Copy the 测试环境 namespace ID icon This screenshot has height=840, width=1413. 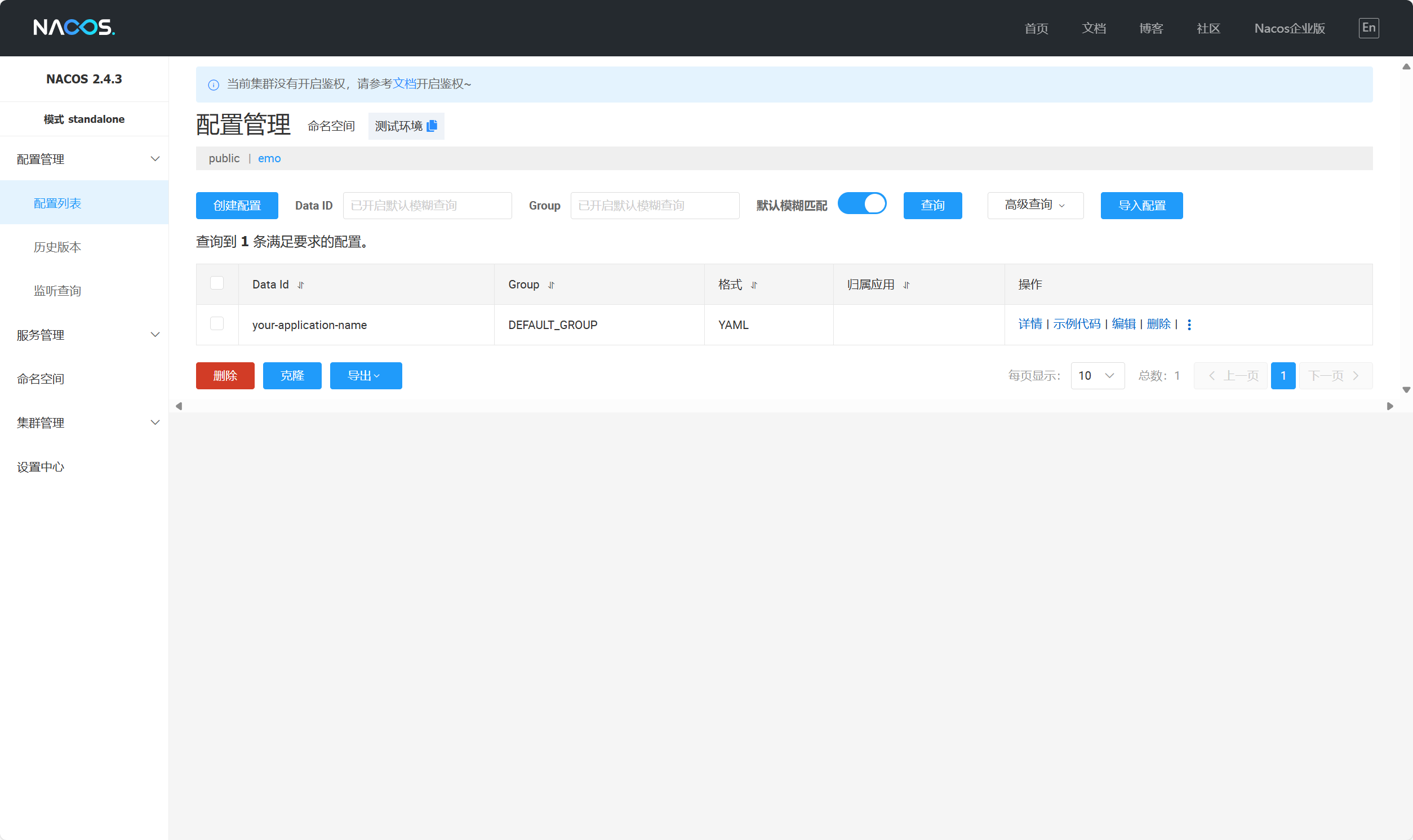pyautogui.click(x=432, y=126)
